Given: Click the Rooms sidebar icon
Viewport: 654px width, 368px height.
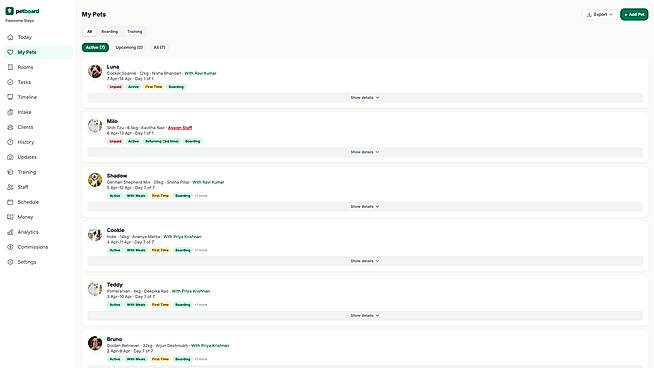Looking at the screenshot, I should click(x=10, y=67).
